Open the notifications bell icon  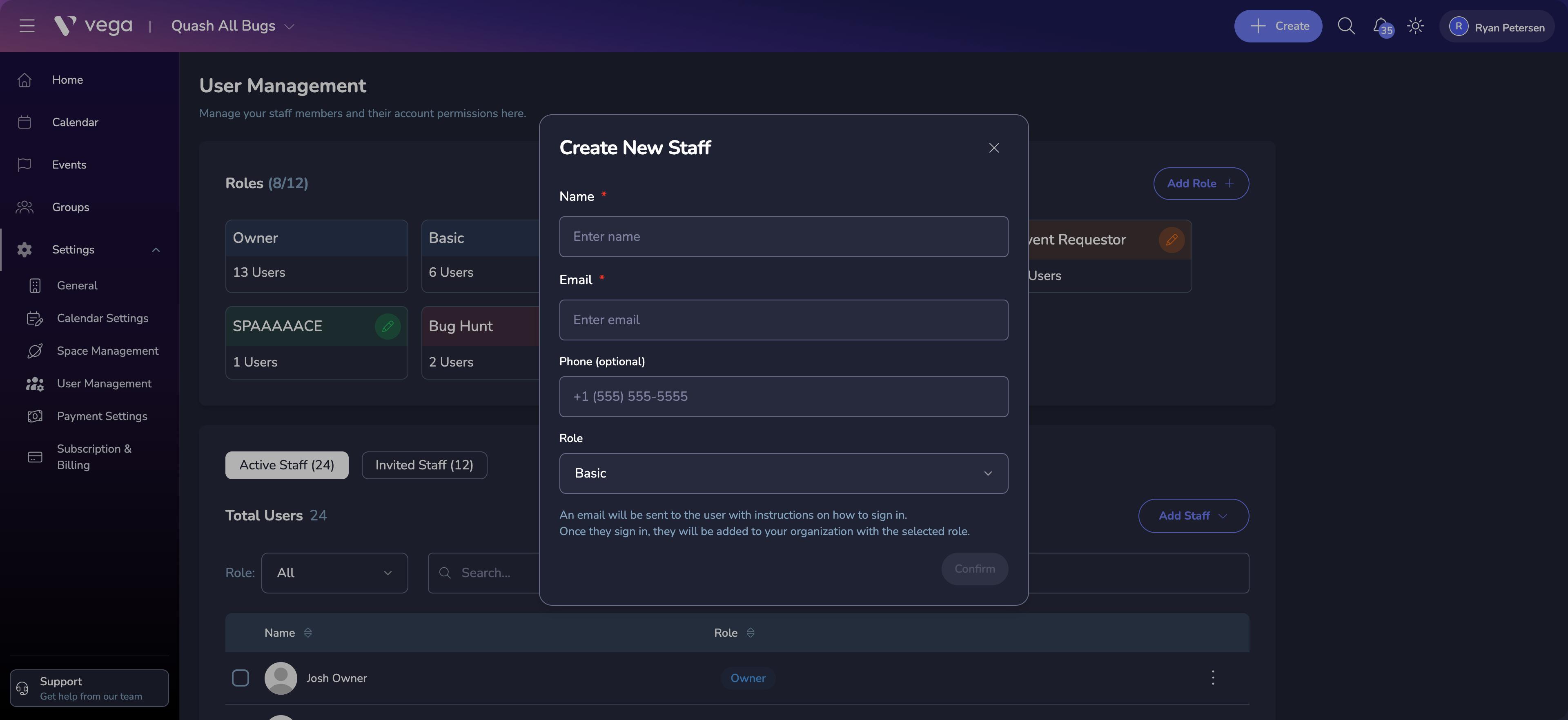click(1381, 26)
